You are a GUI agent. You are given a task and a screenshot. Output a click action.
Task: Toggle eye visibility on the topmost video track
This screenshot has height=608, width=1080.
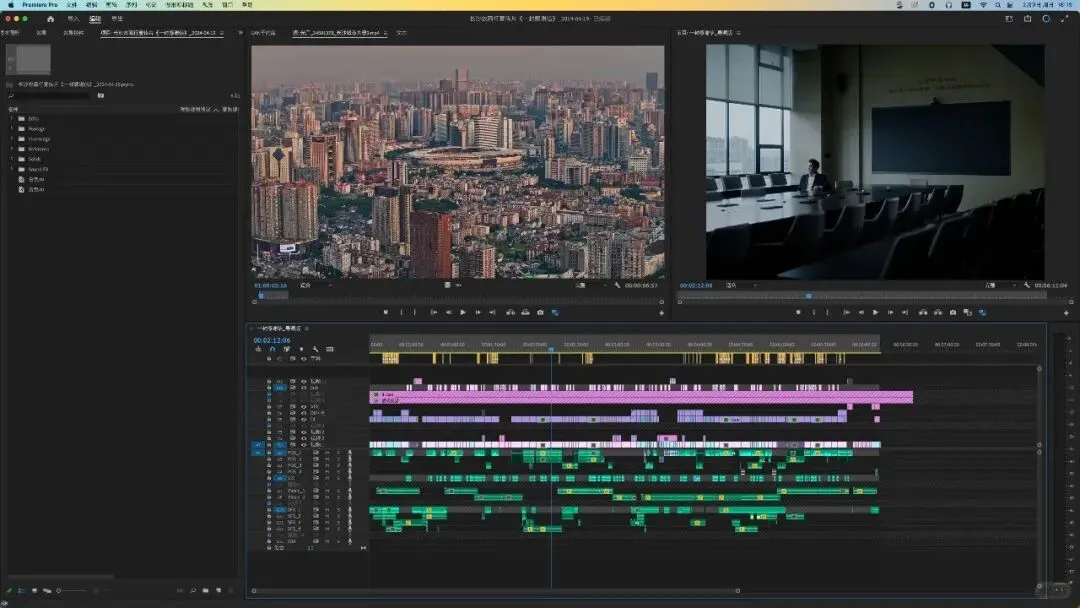[x=304, y=381]
